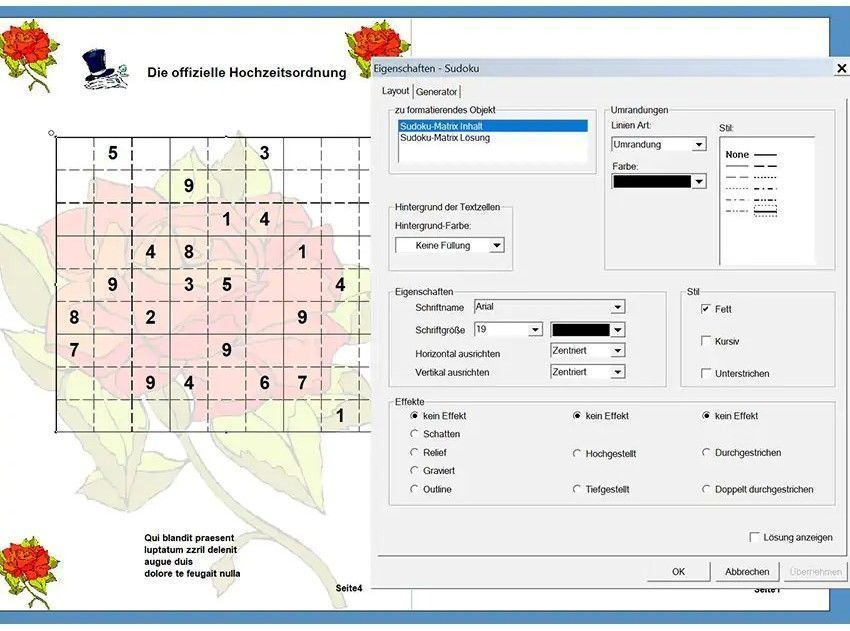This screenshot has height=631, width=850.
Task: Pick the thick solid line next to None
Action: (766, 155)
